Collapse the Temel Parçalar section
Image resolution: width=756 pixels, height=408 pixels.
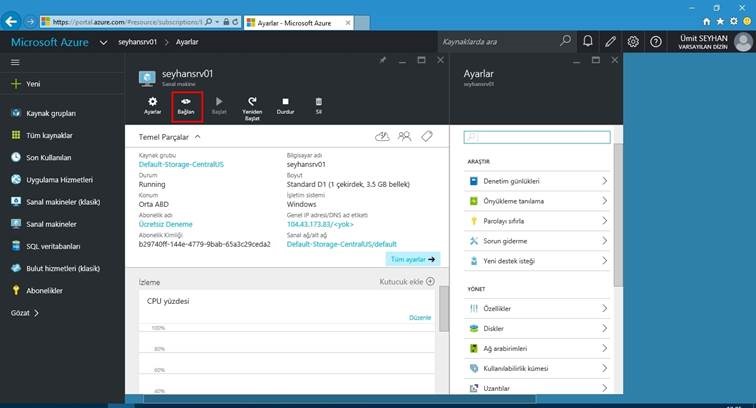click(198, 137)
